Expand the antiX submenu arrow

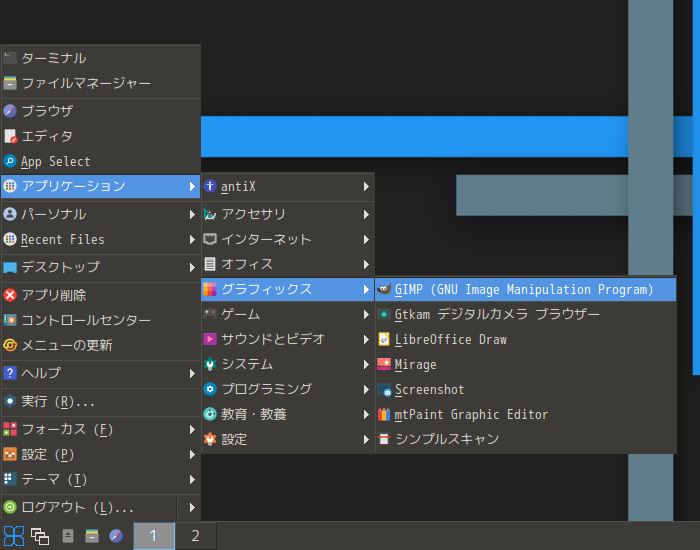366,187
